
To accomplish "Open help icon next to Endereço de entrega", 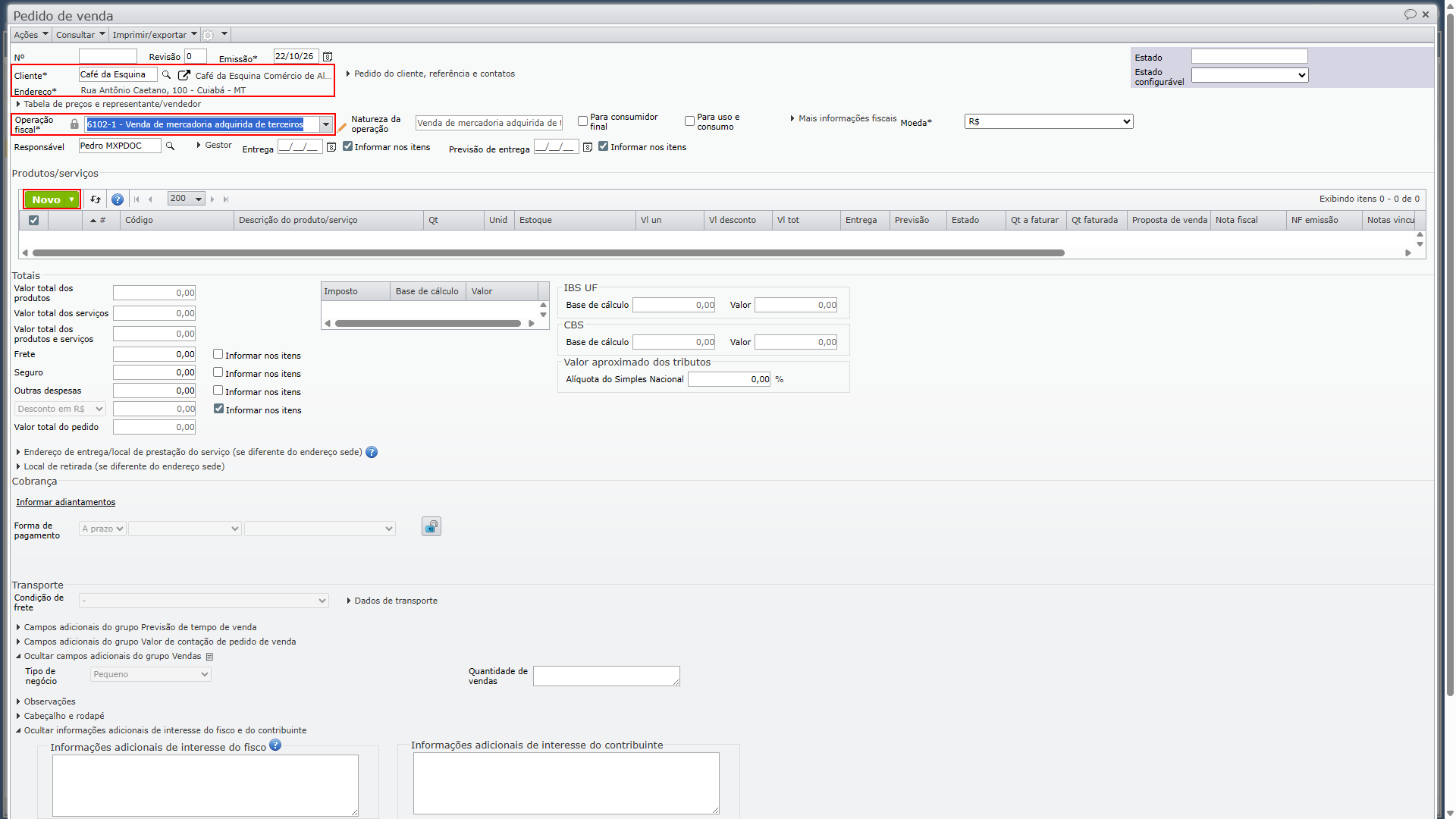I will coord(372,453).
